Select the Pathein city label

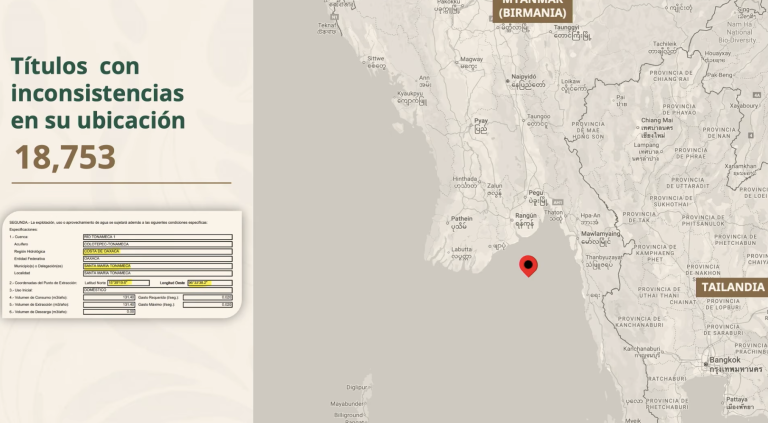pos(462,217)
